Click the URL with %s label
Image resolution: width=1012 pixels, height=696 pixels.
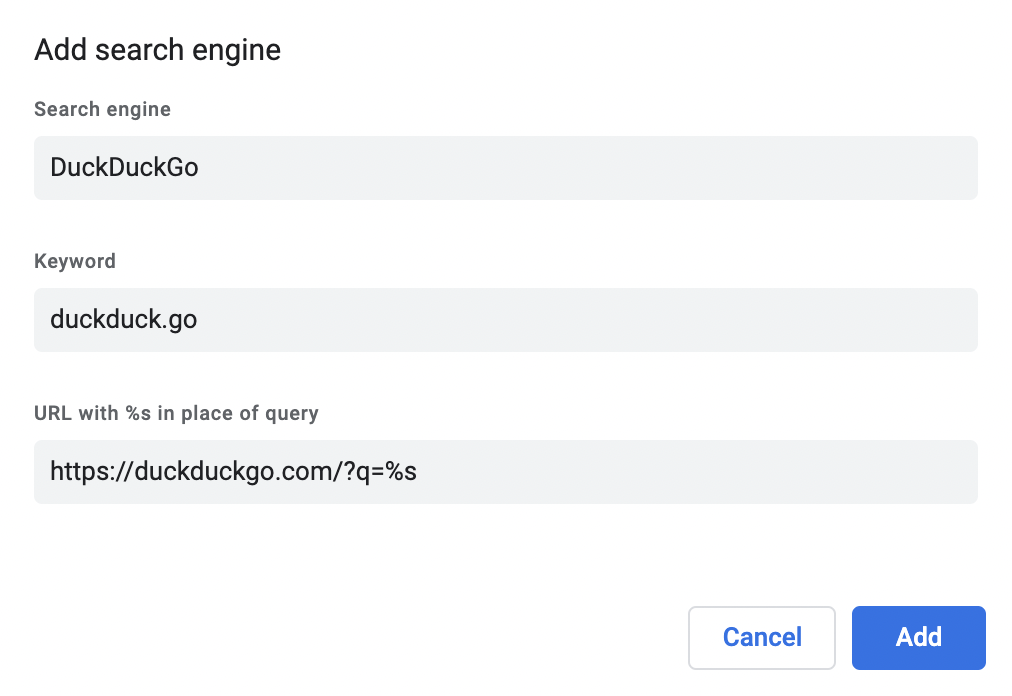(x=177, y=412)
